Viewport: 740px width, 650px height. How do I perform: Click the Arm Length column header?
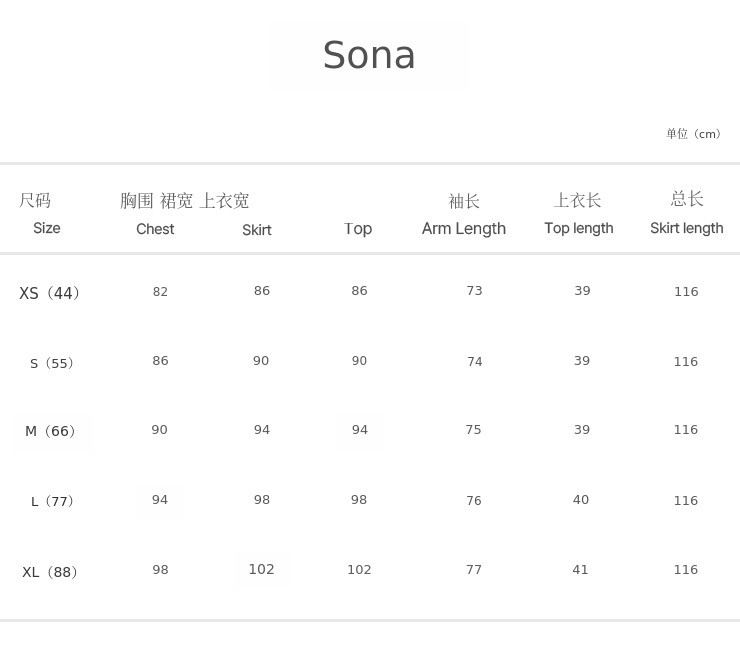point(463,228)
